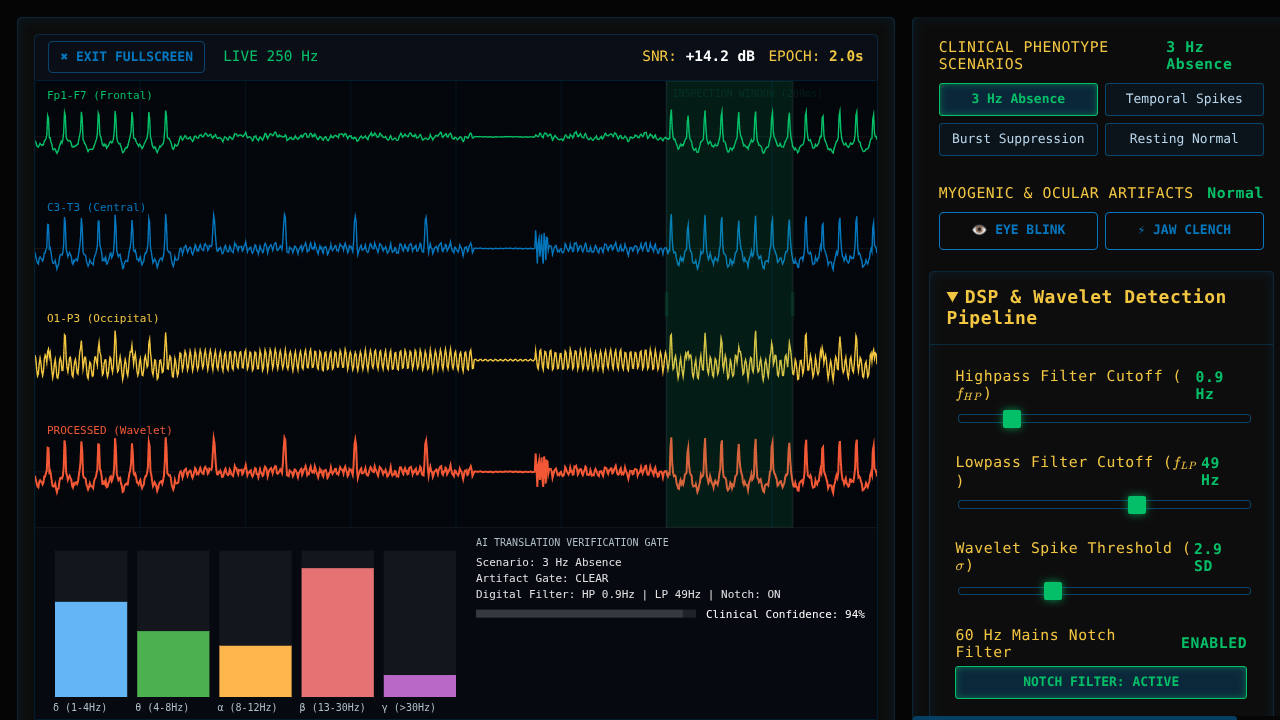Click the Digital Filter settings line

click(628, 595)
